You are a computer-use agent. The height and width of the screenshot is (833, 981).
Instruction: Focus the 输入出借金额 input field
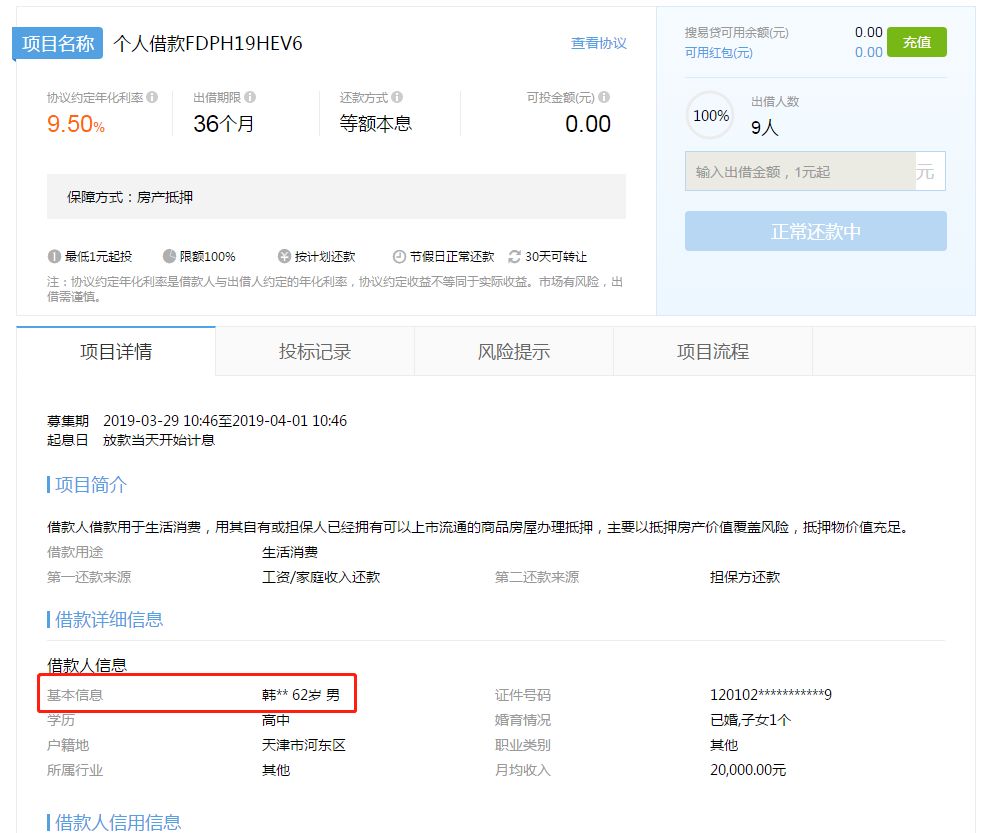pyautogui.click(x=800, y=171)
